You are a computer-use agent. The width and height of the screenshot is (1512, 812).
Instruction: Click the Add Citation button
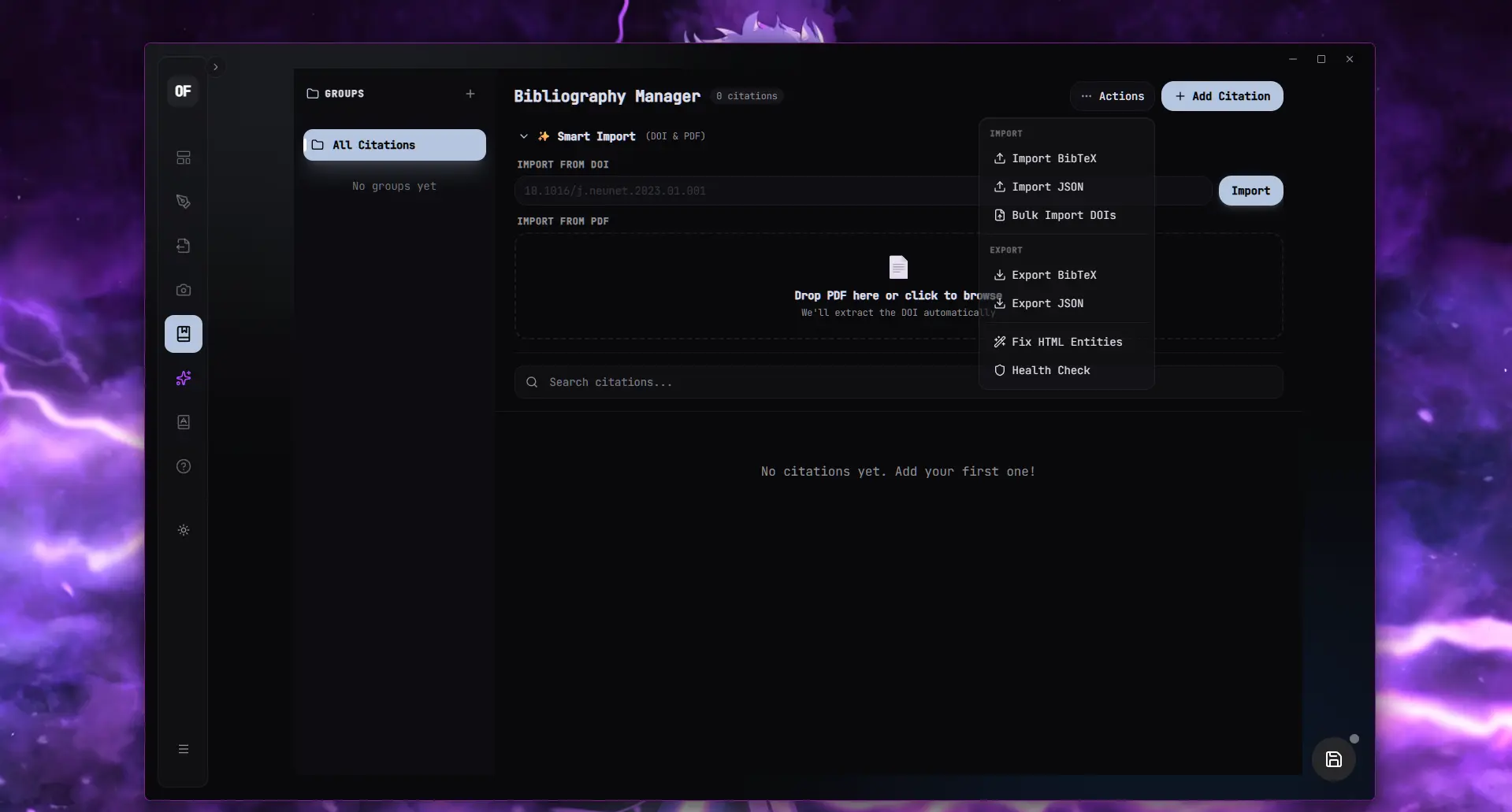tap(1222, 96)
